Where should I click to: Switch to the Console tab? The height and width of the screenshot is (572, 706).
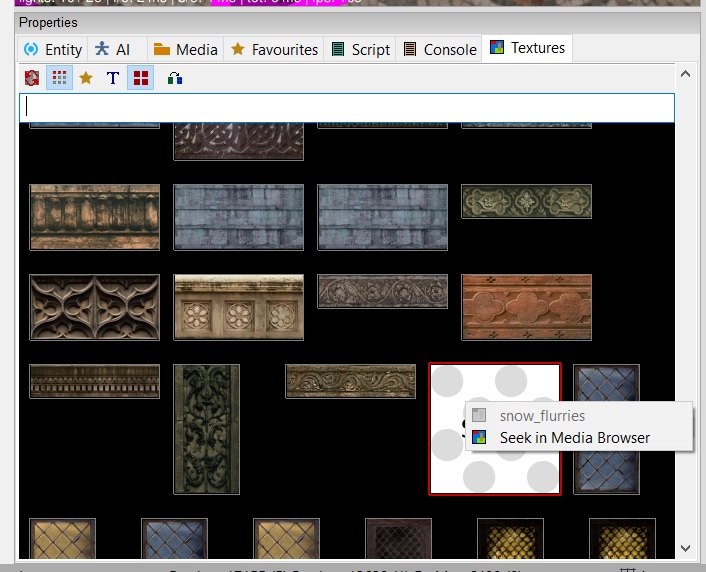tap(439, 49)
